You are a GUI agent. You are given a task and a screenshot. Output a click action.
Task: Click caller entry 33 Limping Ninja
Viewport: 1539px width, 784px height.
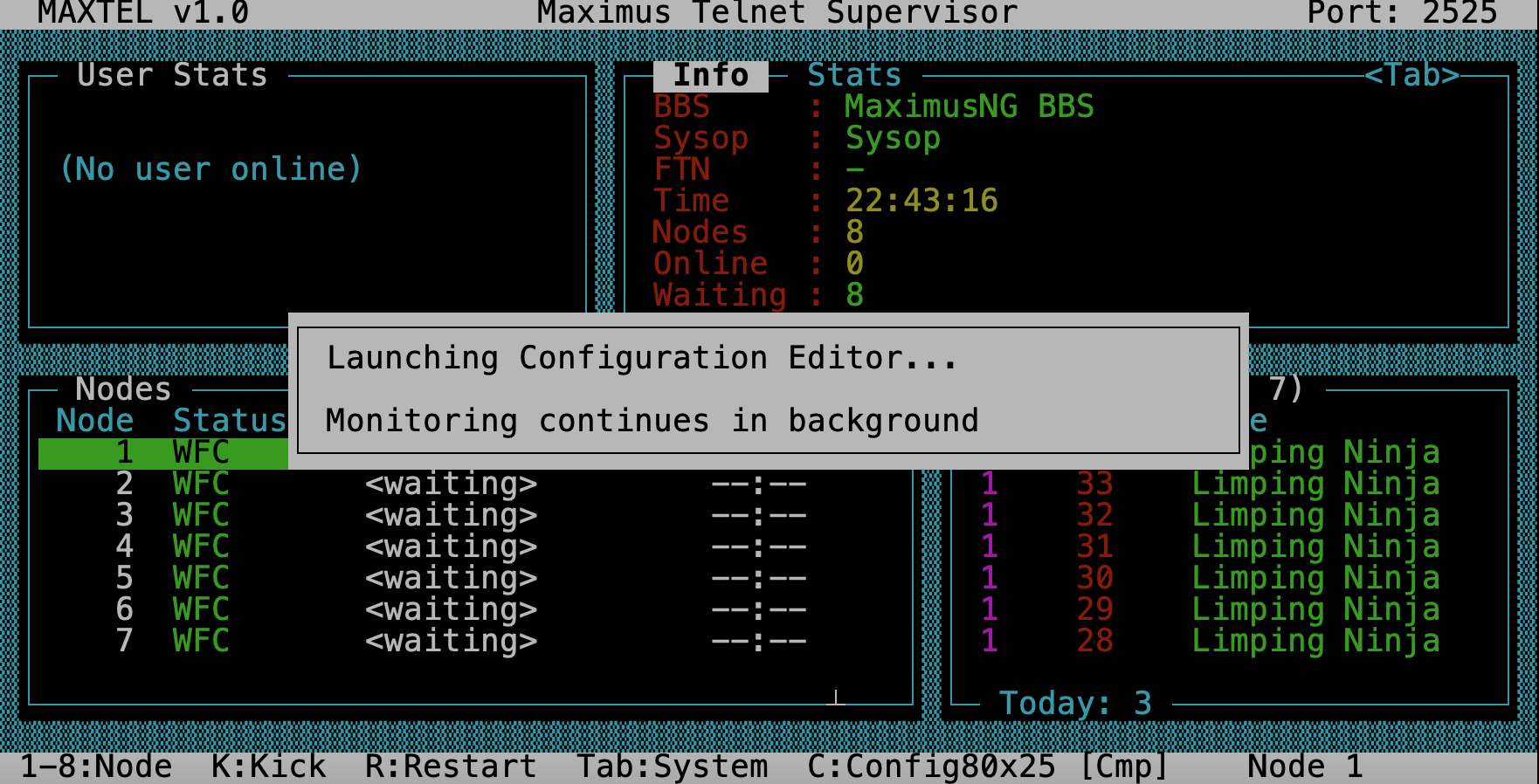pos(1210,485)
